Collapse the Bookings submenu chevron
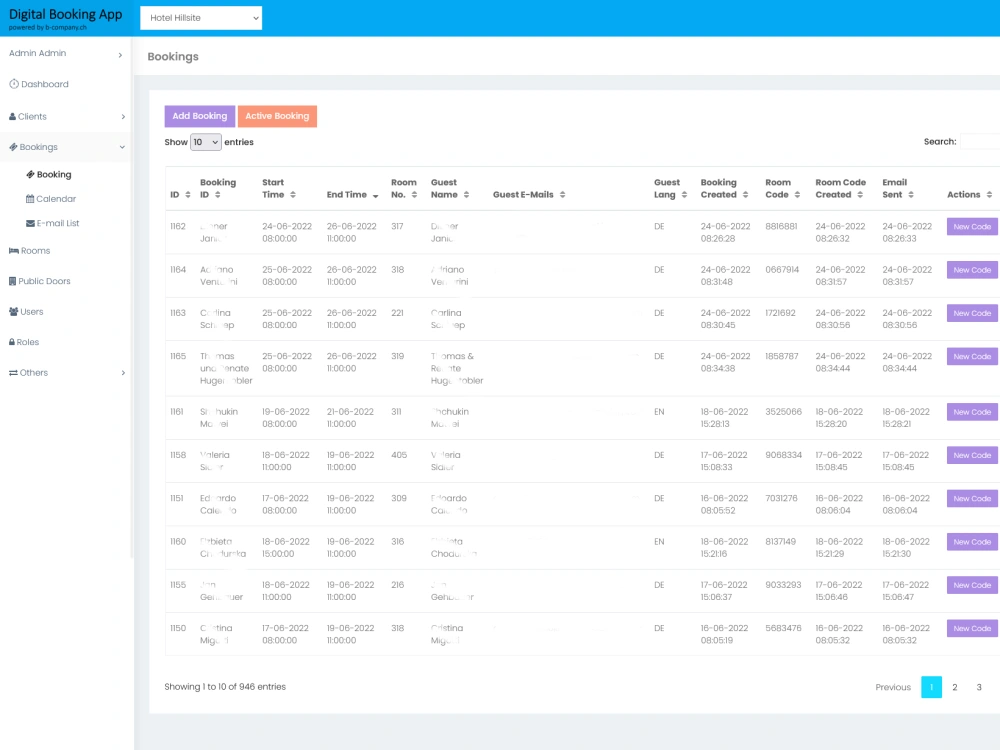 tap(122, 147)
